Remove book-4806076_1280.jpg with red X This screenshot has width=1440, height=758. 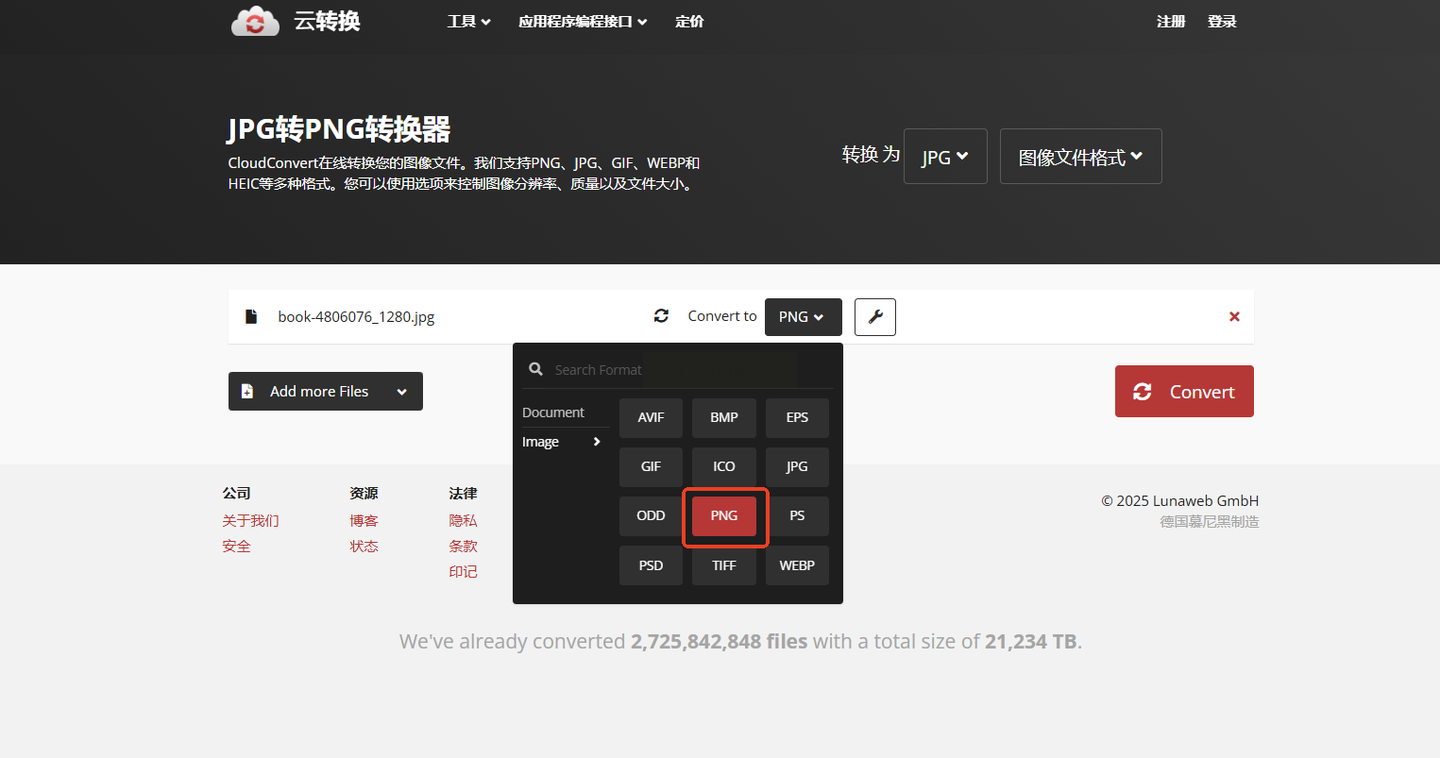tap(1234, 317)
